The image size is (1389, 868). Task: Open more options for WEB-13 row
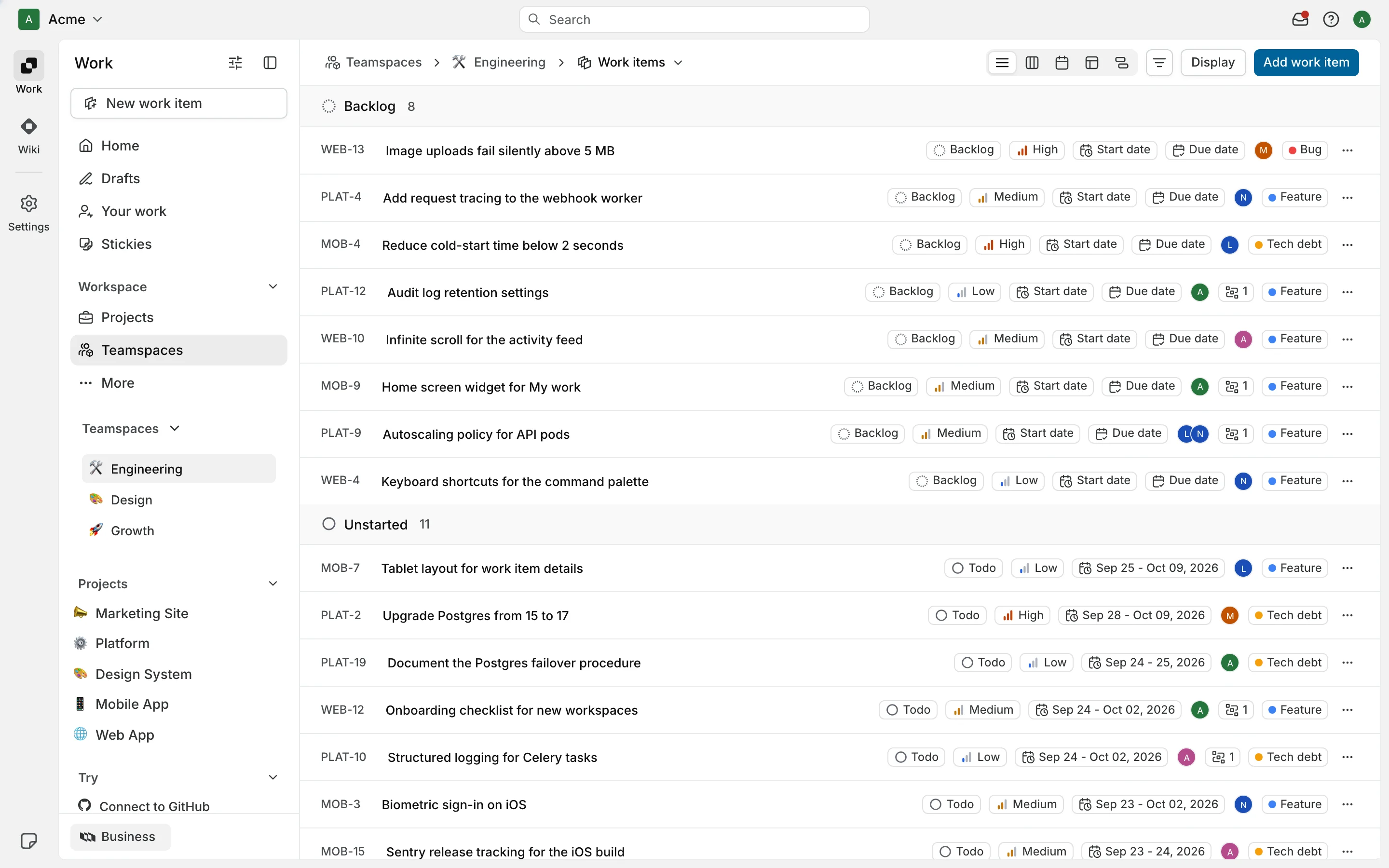pyautogui.click(x=1348, y=150)
